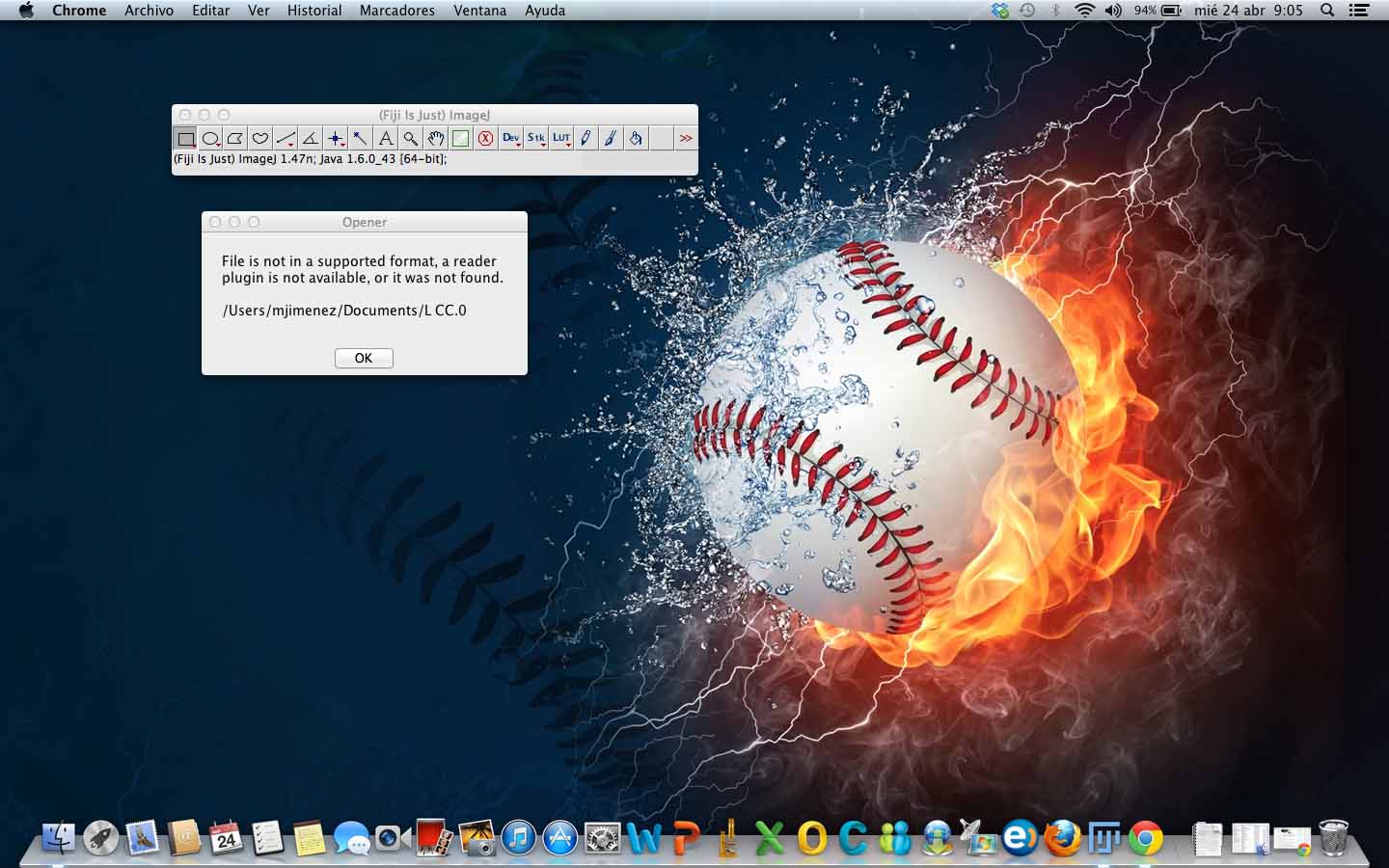Select the Wand tracing tool

coord(361,139)
